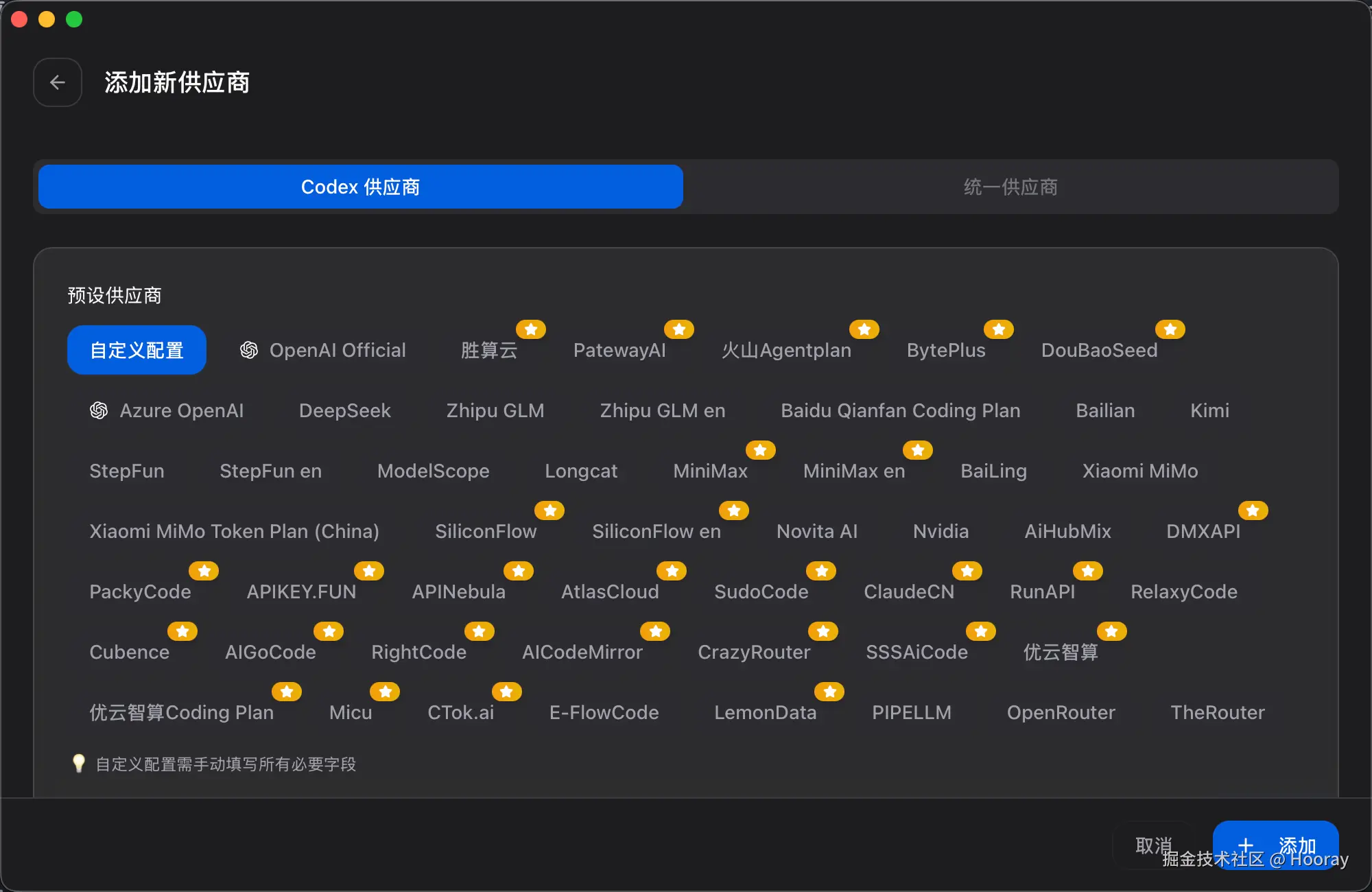Switch to the 统一供应商 tab
This screenshot has height=892, width=1372.
coord(1010,187)
